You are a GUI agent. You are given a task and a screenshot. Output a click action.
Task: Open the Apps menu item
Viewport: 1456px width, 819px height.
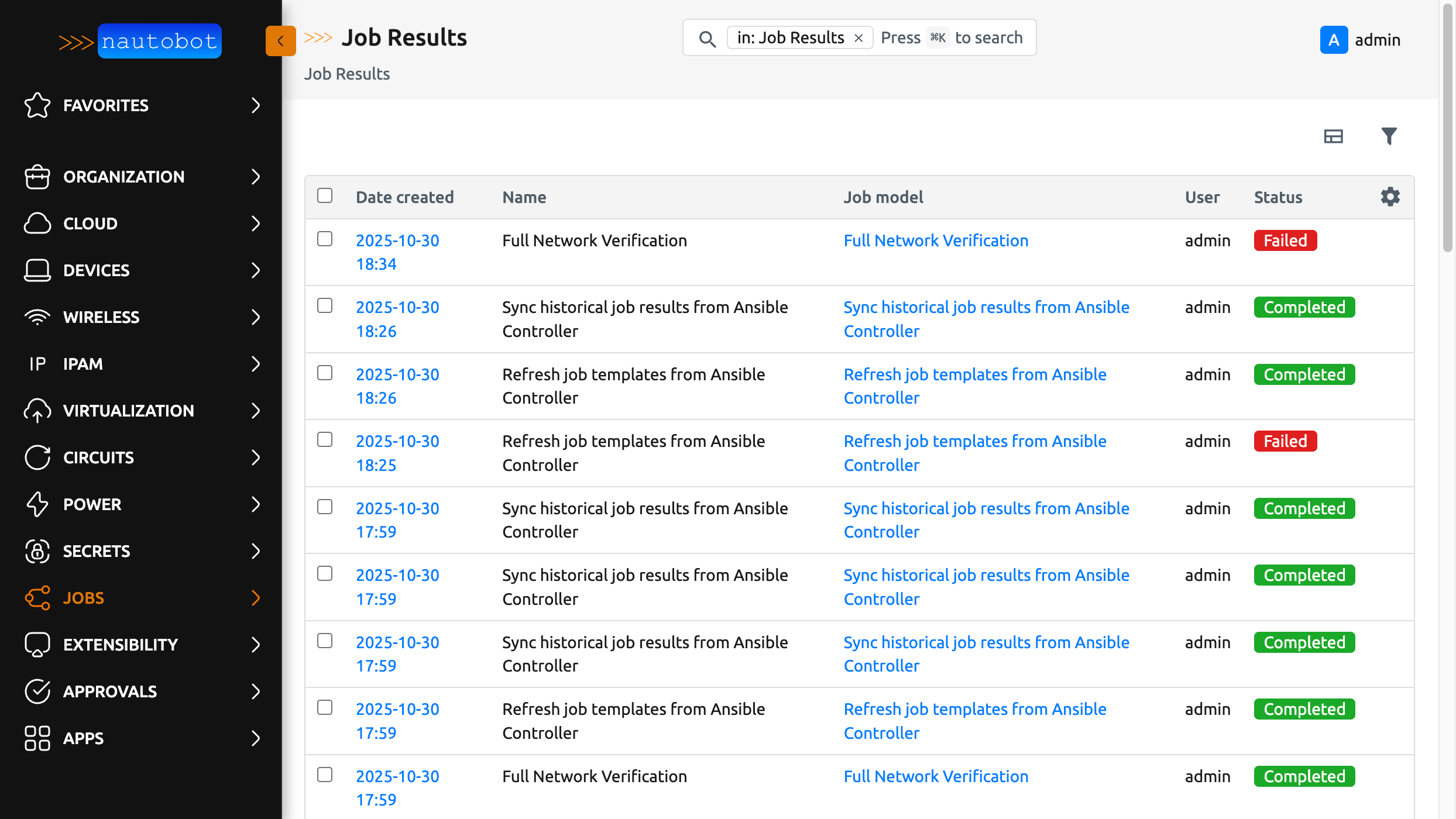pos(83,738)
